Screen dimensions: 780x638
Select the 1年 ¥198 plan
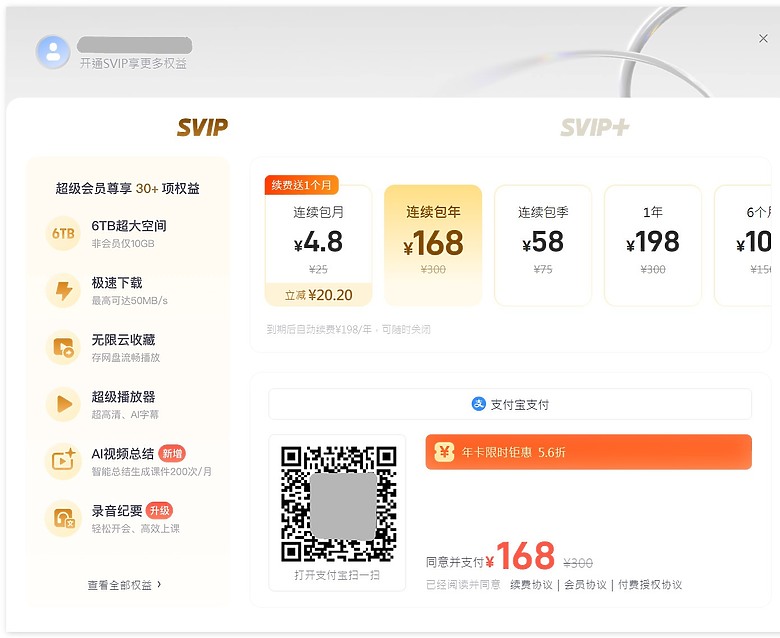tap(653, 246)
